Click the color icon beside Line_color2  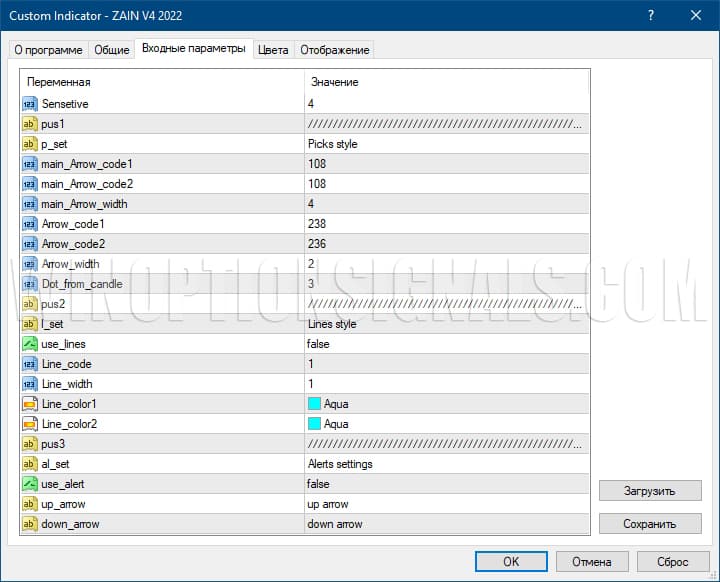click(29, 424)
